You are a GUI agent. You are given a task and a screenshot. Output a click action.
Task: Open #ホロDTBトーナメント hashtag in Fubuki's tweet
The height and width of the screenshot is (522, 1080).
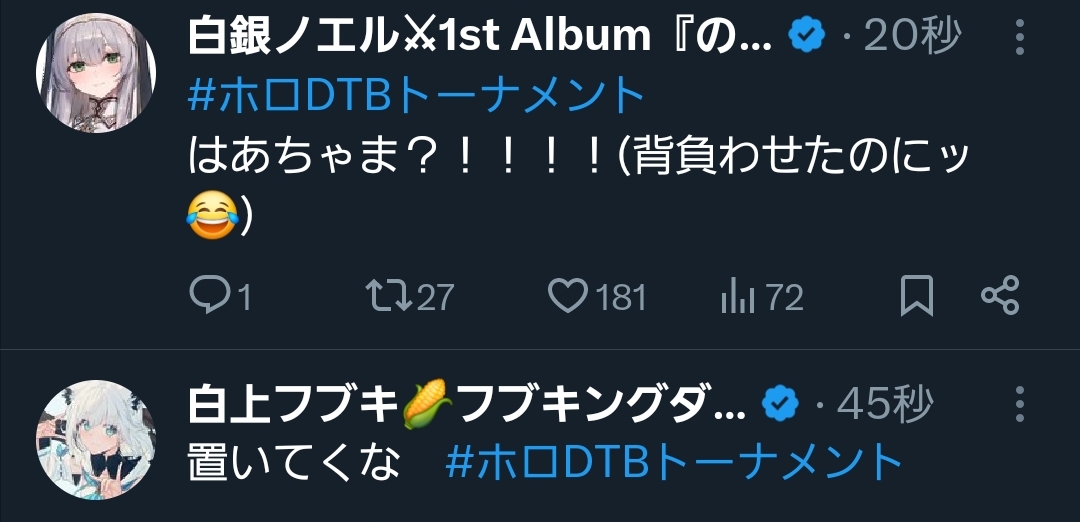tap(674, 463)
